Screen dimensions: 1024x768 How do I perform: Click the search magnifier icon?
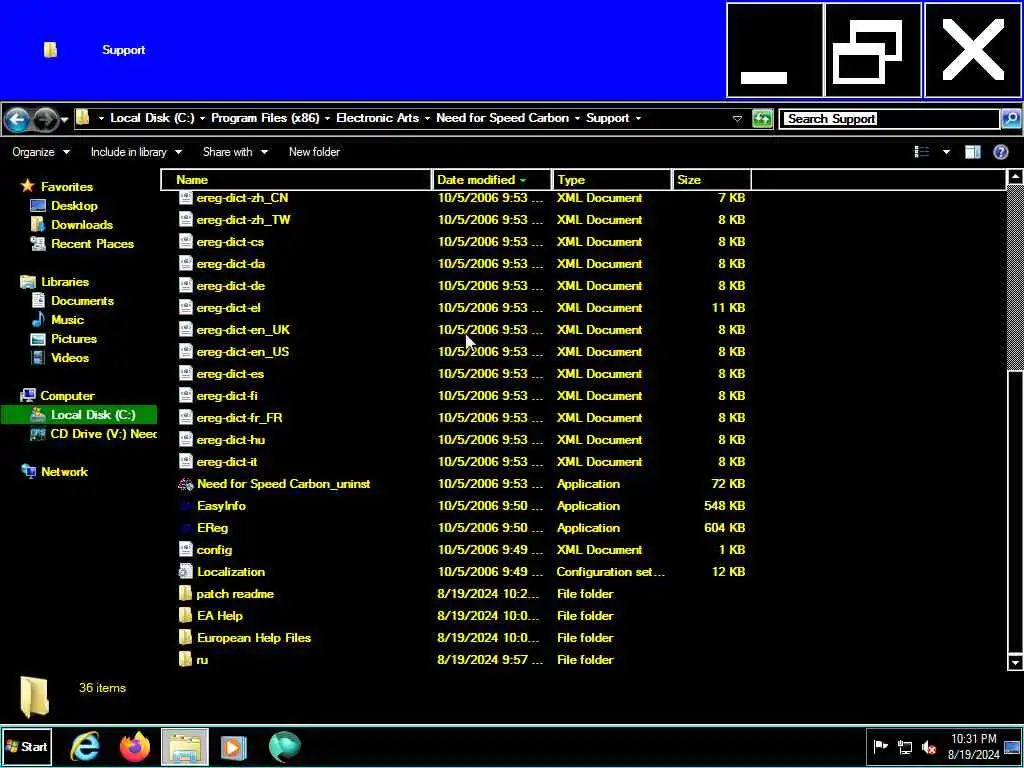1011,119
